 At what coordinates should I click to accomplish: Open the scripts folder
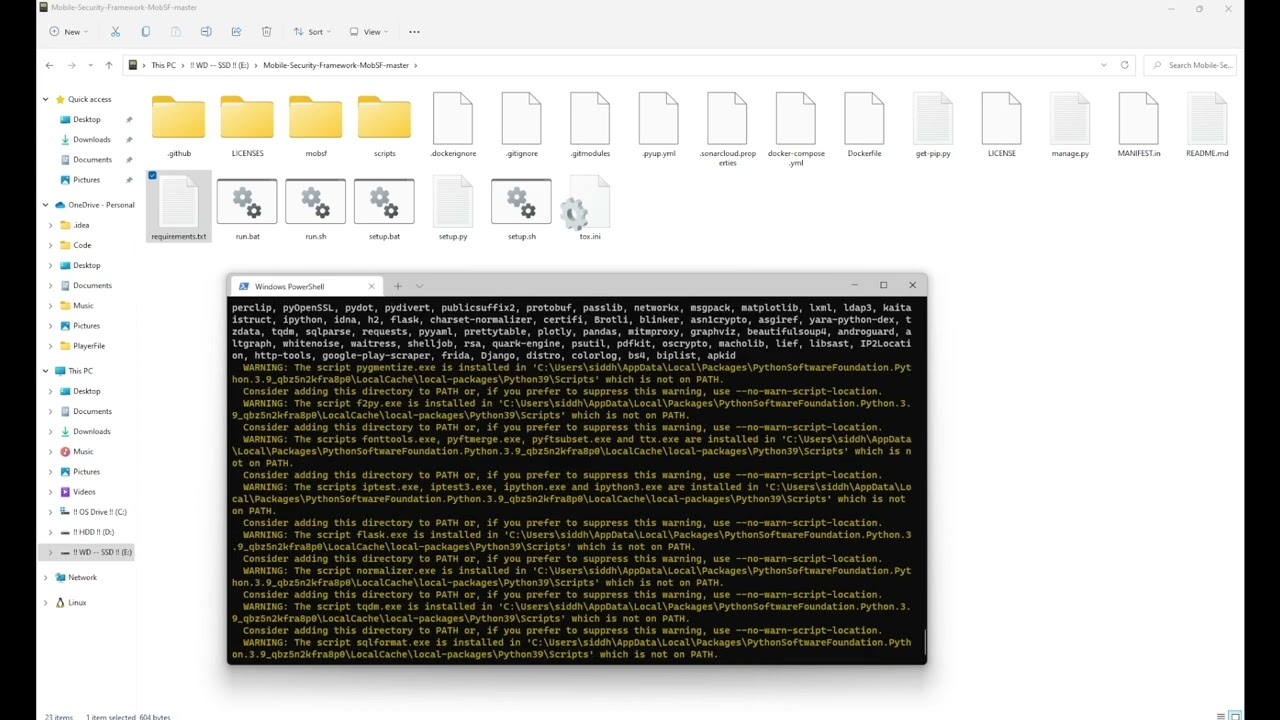click(x=384, y=126)
